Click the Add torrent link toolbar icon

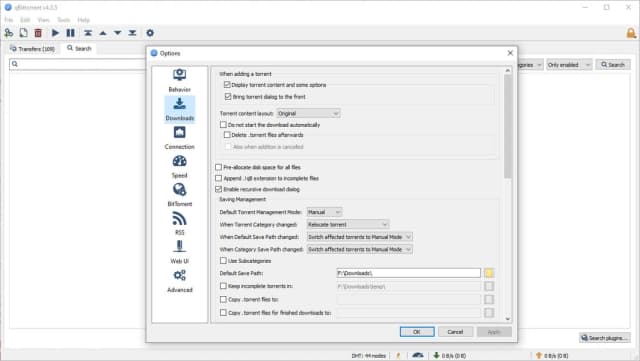pyautogui.click(x=9, y=33)
